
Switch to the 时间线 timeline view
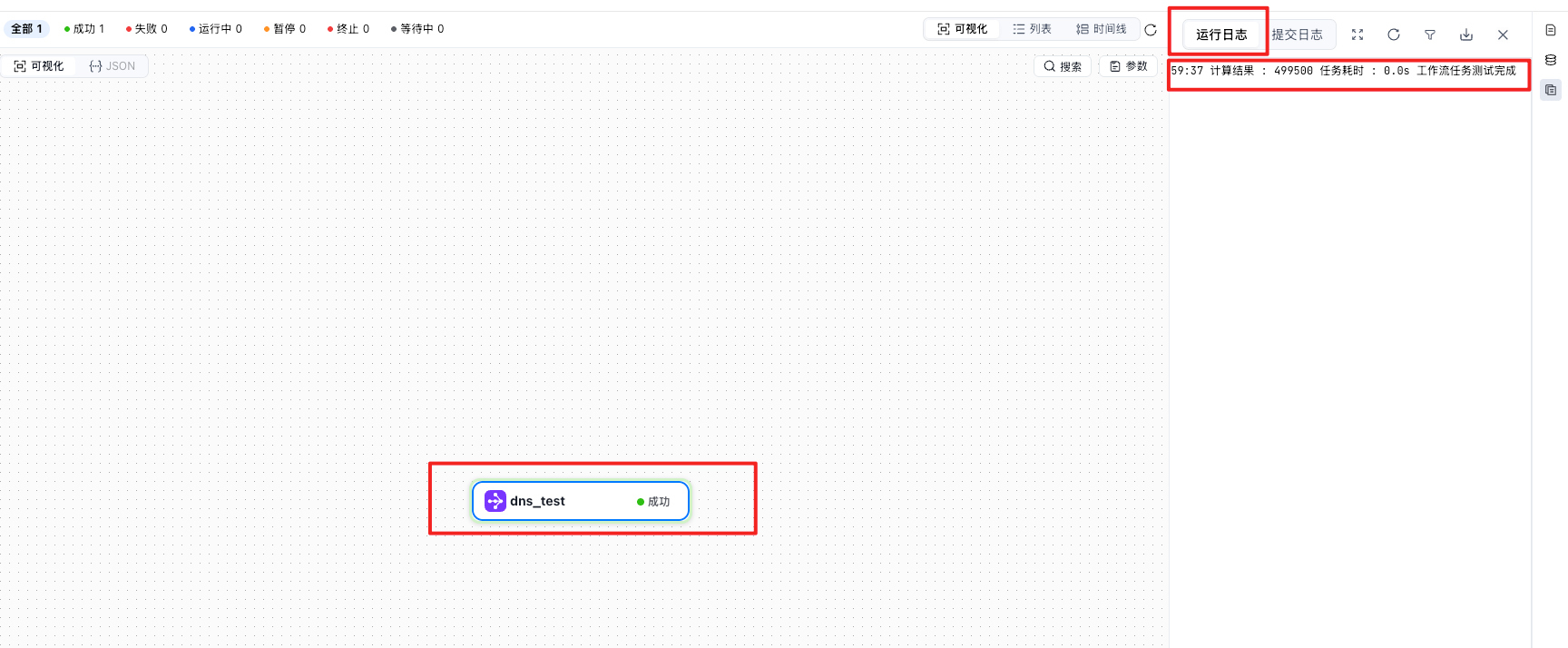pyautogui.click(x=1102, y=29)
